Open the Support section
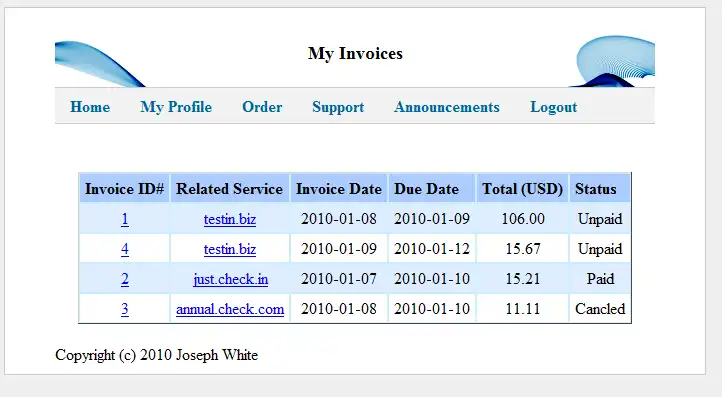 [338, 107]
